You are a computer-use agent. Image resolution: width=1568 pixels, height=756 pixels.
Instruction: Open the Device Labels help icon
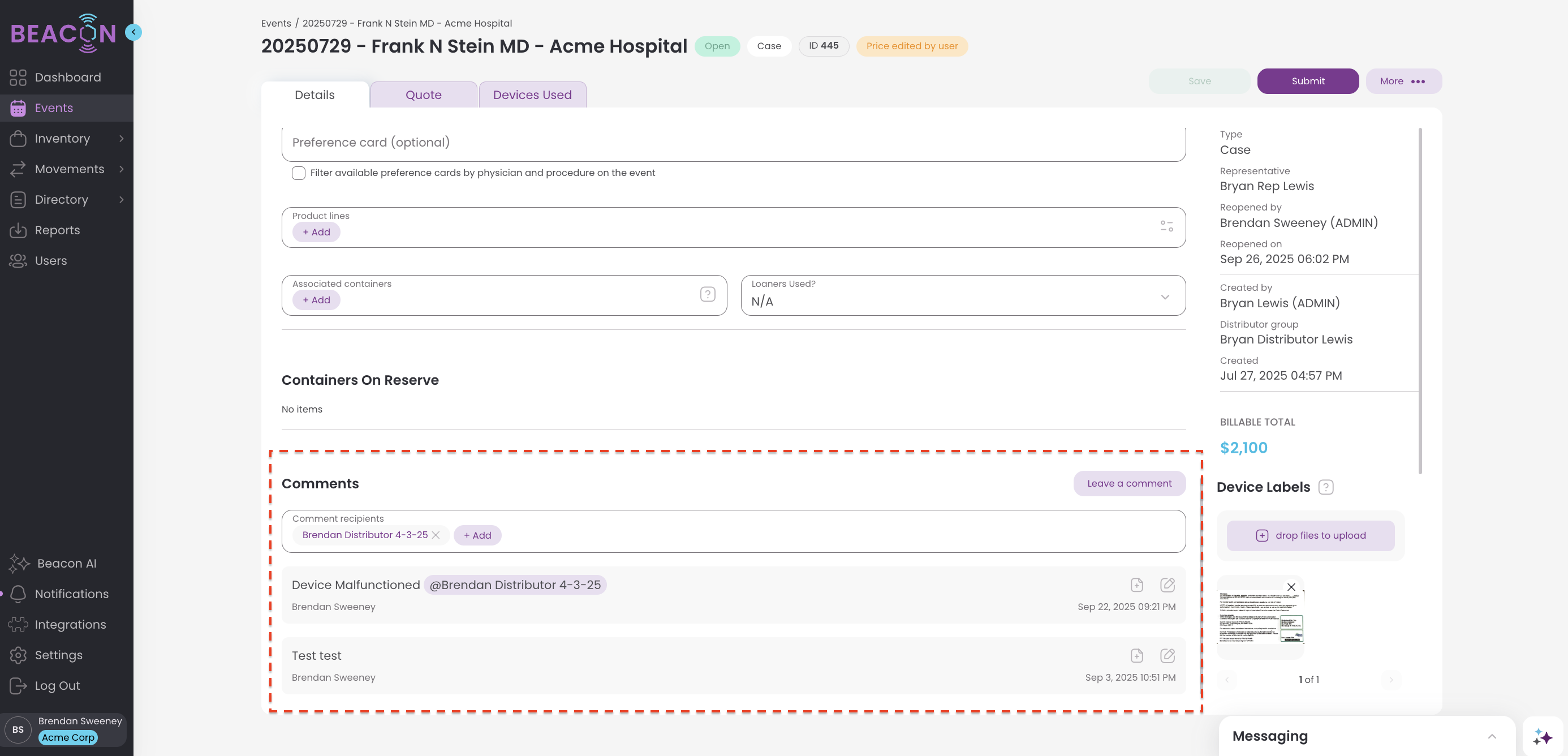coord(1326,487)
